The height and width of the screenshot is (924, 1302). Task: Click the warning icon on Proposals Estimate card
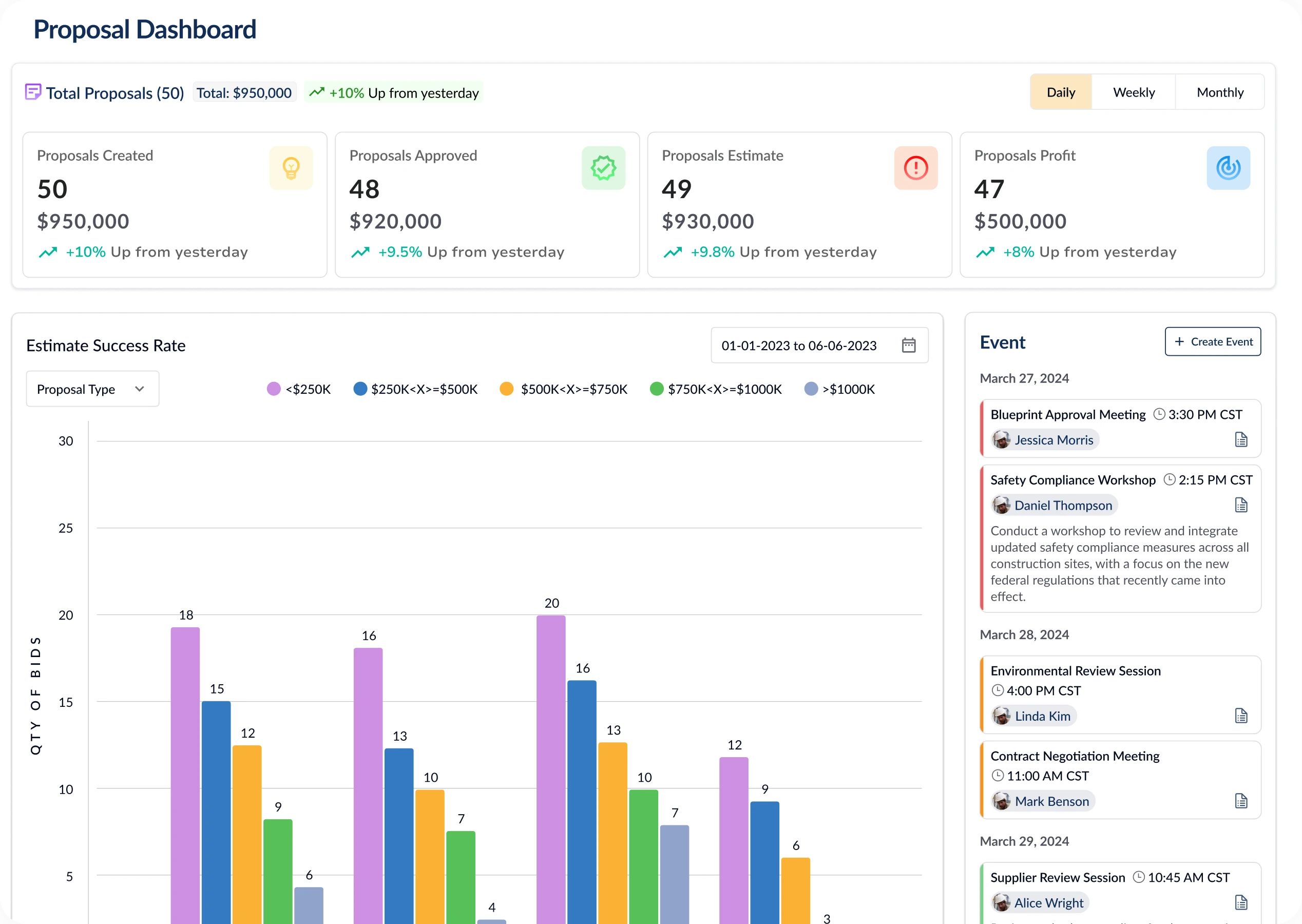click(x=915, y=168)
